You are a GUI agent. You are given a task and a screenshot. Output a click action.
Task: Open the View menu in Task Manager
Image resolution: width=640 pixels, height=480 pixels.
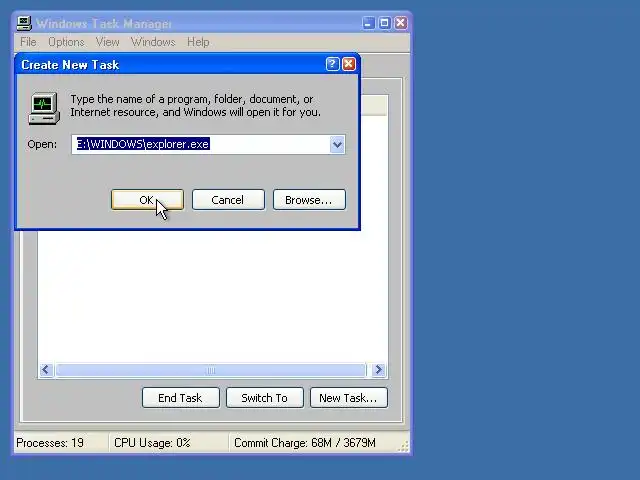[x=107, y=42]
